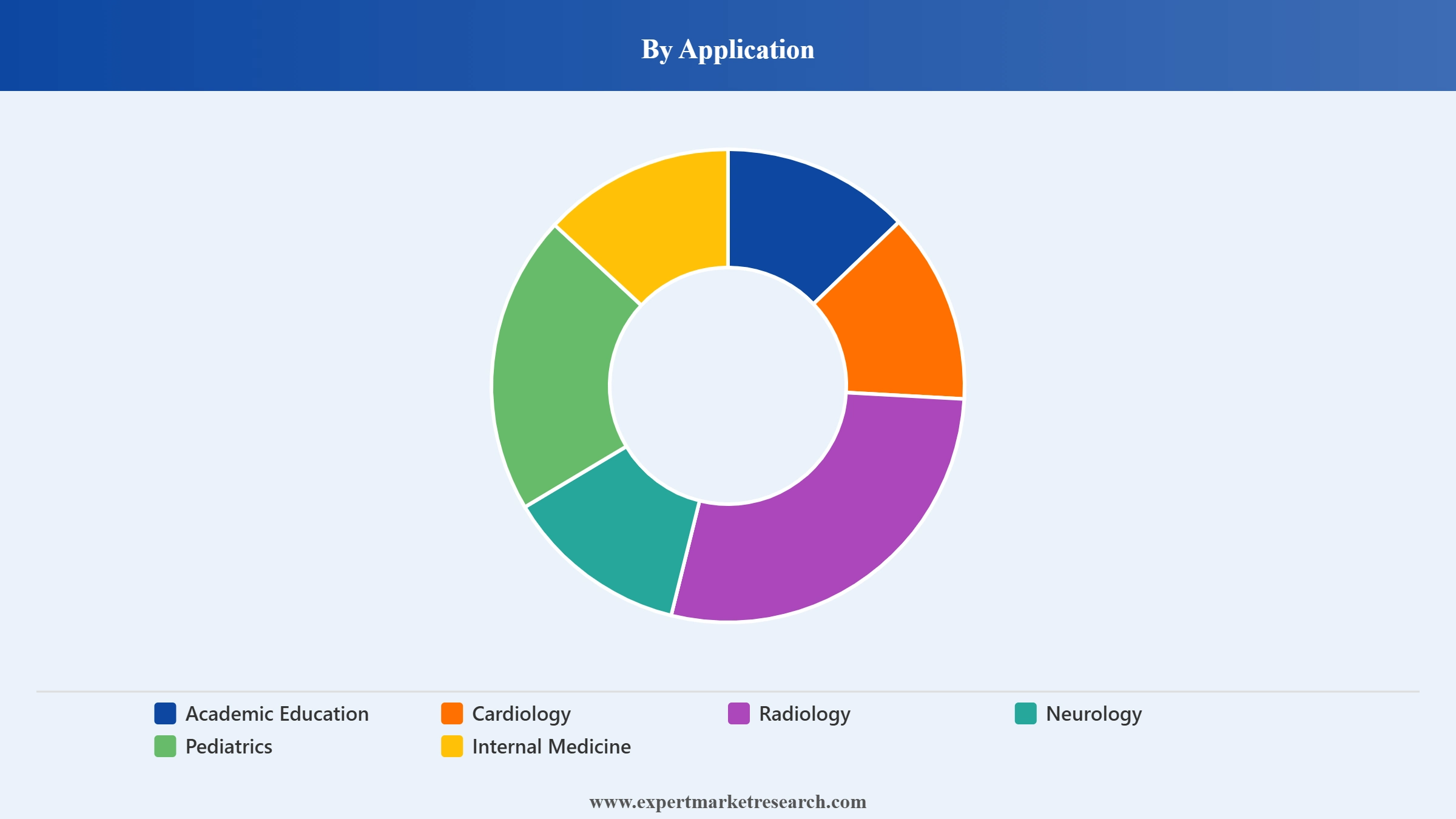
Task: Click the Radiology purple legend swatch
Action: coord(739,713)
